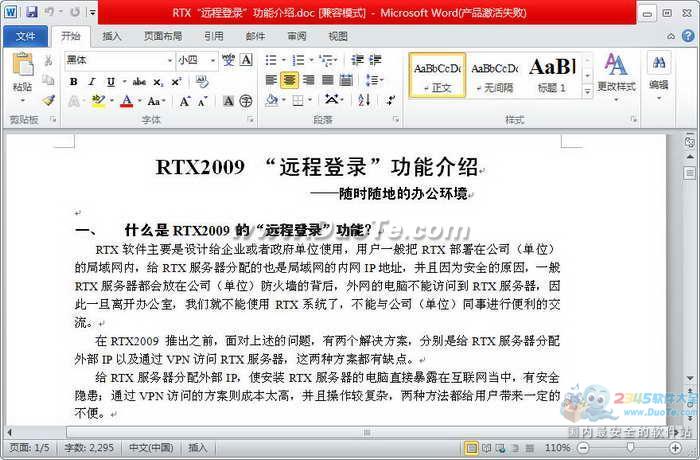Insert bullet list
The image size is (700, 460).
(271, 60)
